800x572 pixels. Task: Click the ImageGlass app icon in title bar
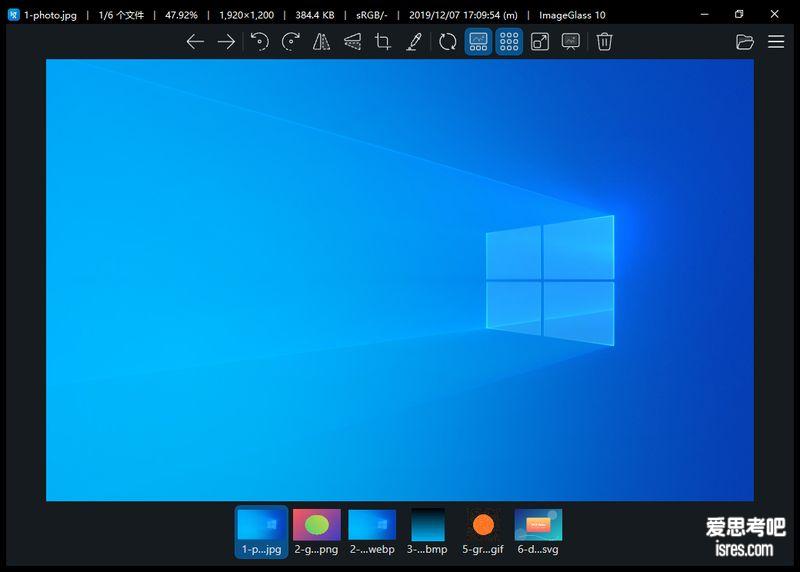[14, 15]
